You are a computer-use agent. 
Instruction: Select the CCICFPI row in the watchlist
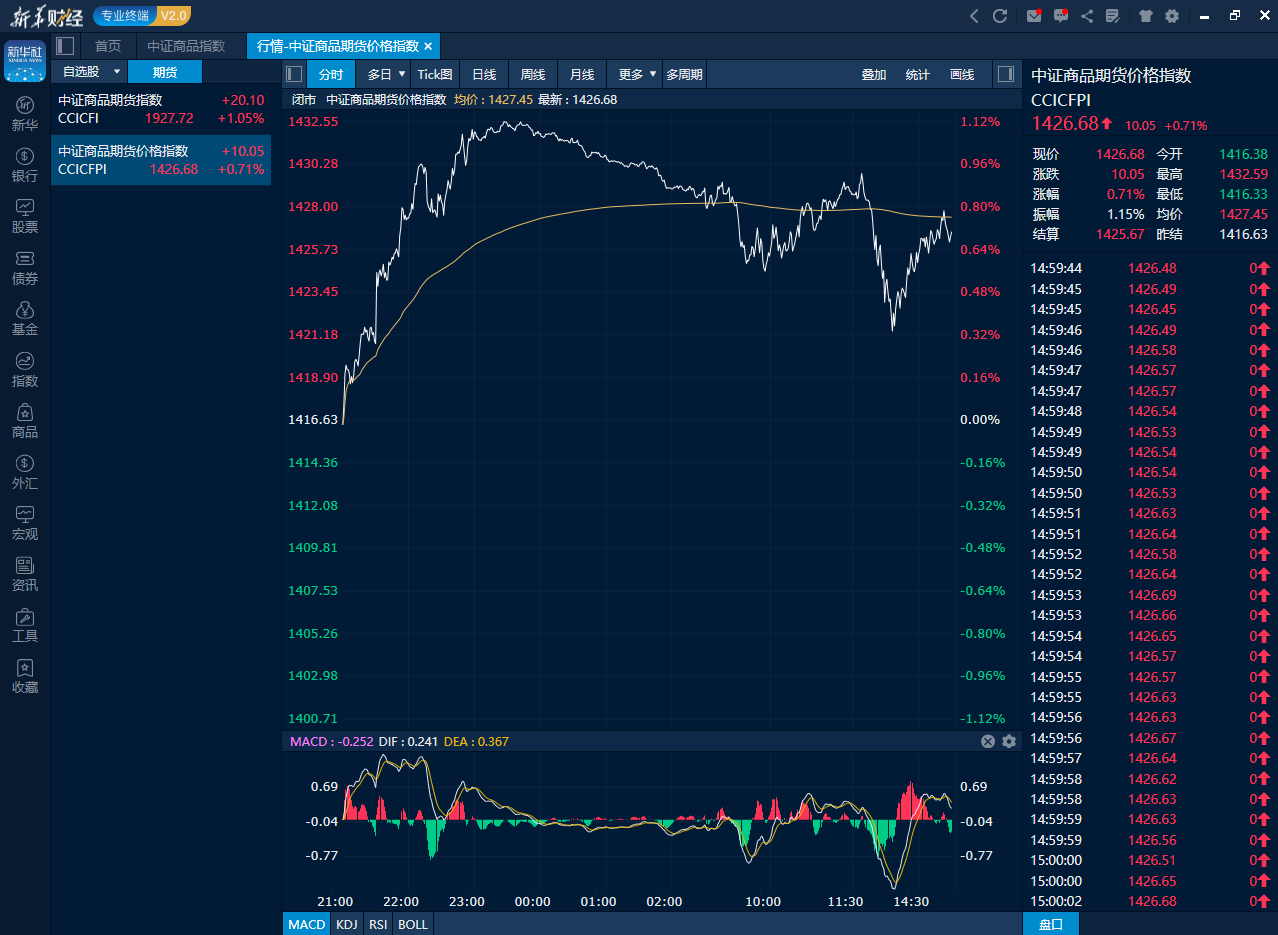tap(160, 160)
